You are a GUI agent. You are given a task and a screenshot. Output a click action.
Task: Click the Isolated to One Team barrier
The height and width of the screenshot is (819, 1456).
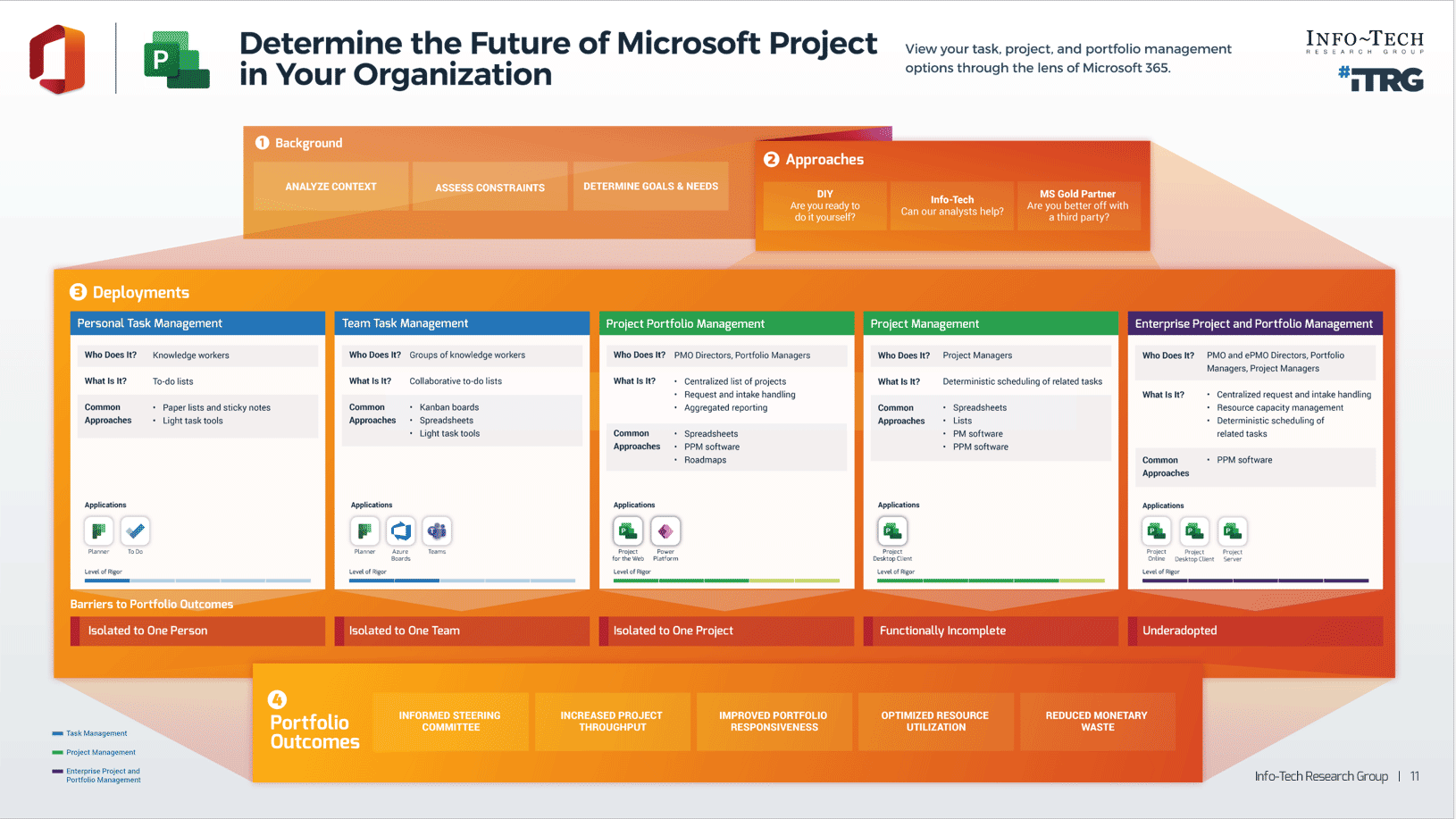(462, 631)
